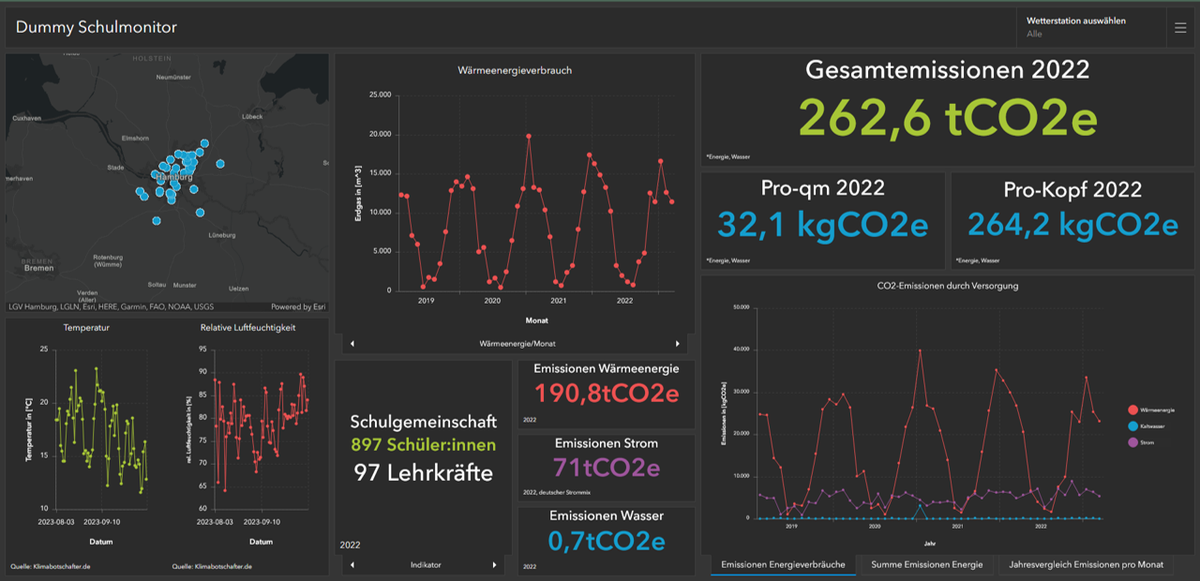Show previous Indikator panel with left arrow
The image size is (1200, 581).
click(351, 565)
